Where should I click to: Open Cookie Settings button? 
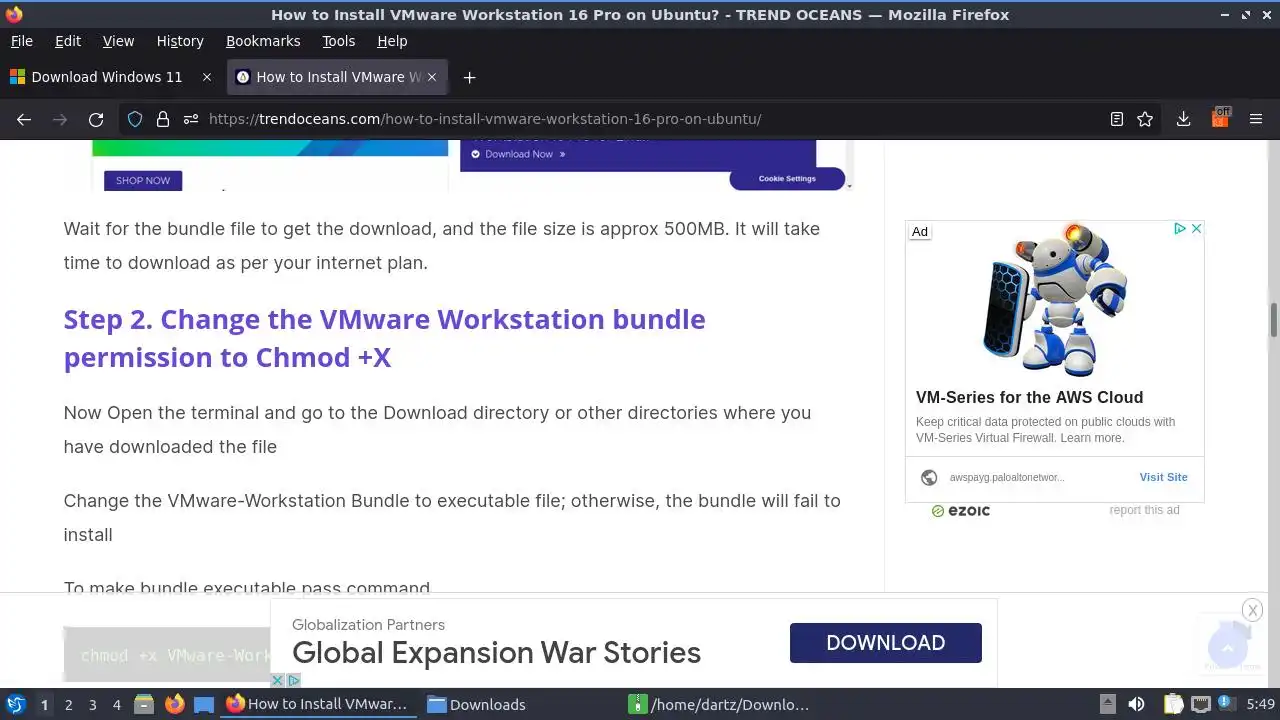(787, 178)
